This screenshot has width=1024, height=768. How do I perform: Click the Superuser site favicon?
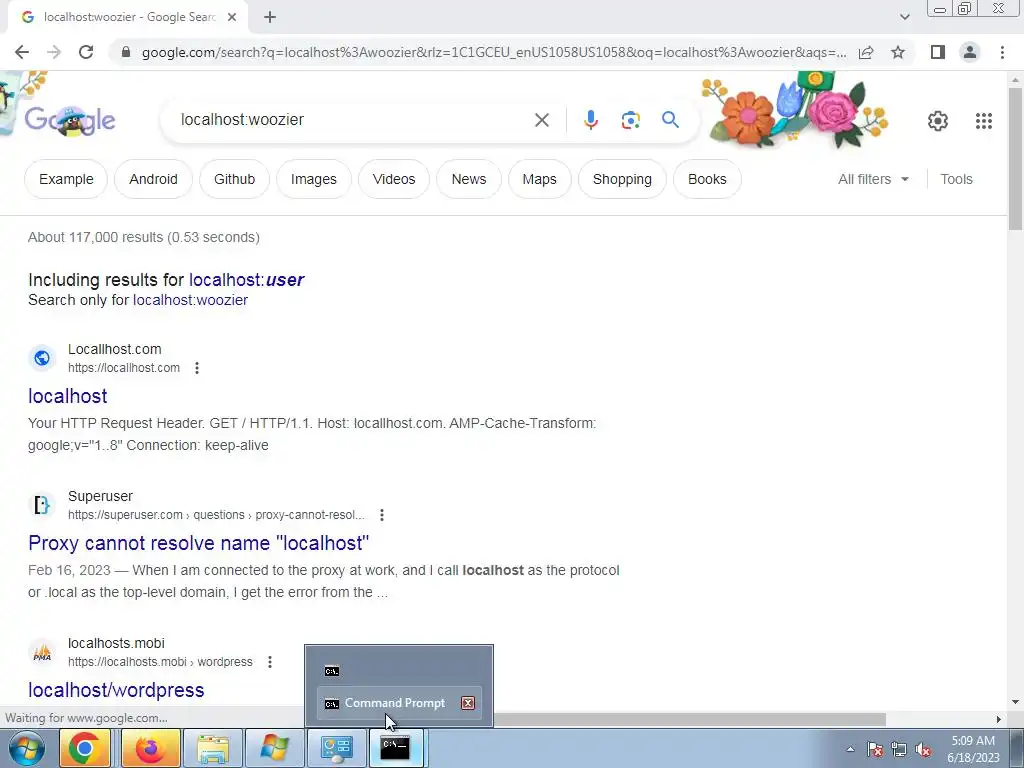42,505
